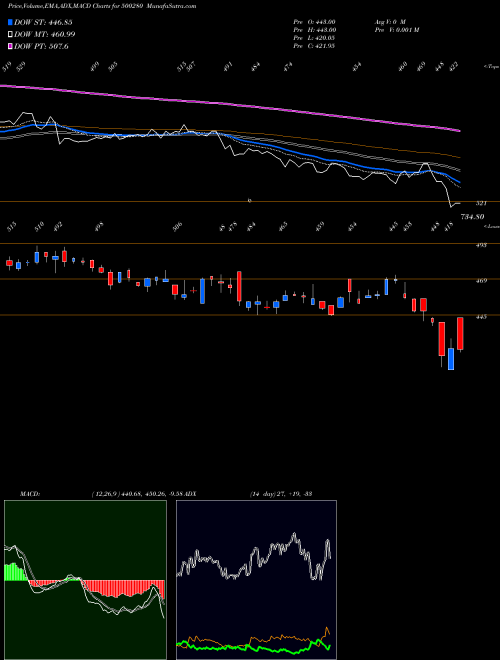Click the chart title mentioning MunafaSutra.com
This screenshot has height=660, width=500.
tap(102, 6)
